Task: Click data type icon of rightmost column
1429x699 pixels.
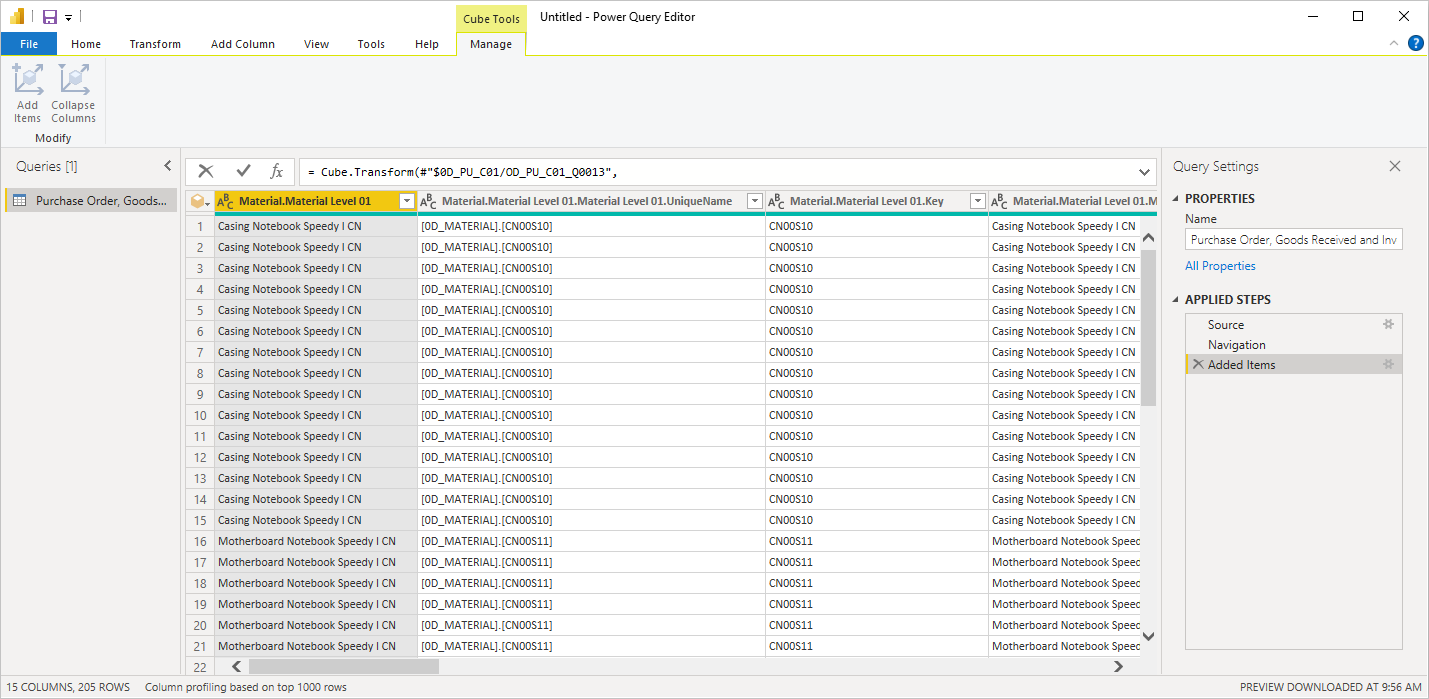Action: click(x=999, y=201)
